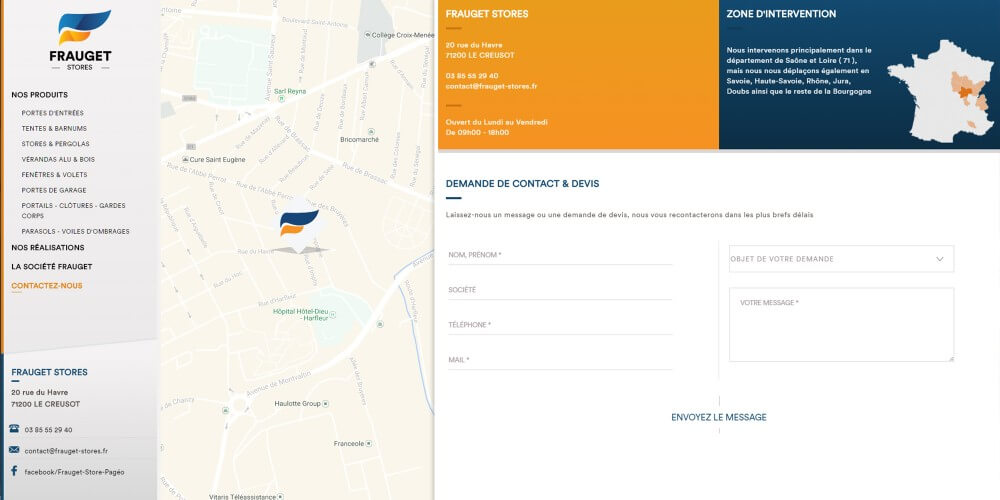Click the Avenue de Montvallon street label
This screenshot has width=1000, height=500.
[279, 383]
